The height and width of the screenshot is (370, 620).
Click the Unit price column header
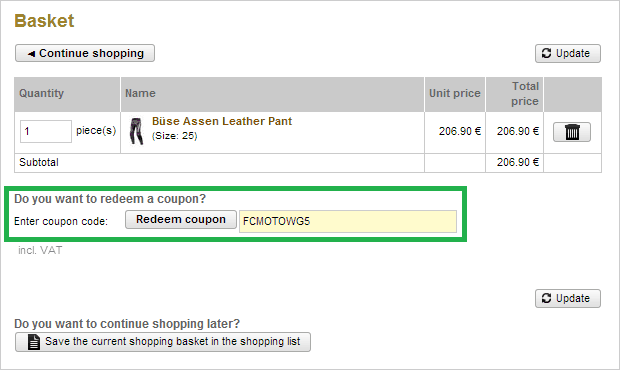(455, 94)
